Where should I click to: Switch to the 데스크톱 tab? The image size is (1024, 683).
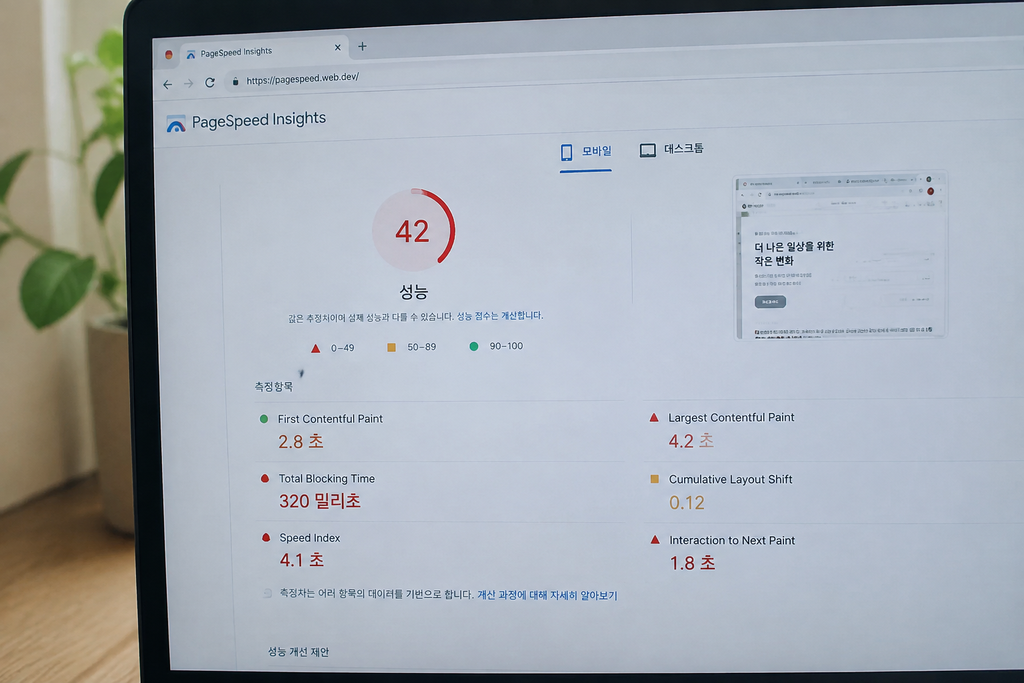pyautogui.click(x=671, y=150)
